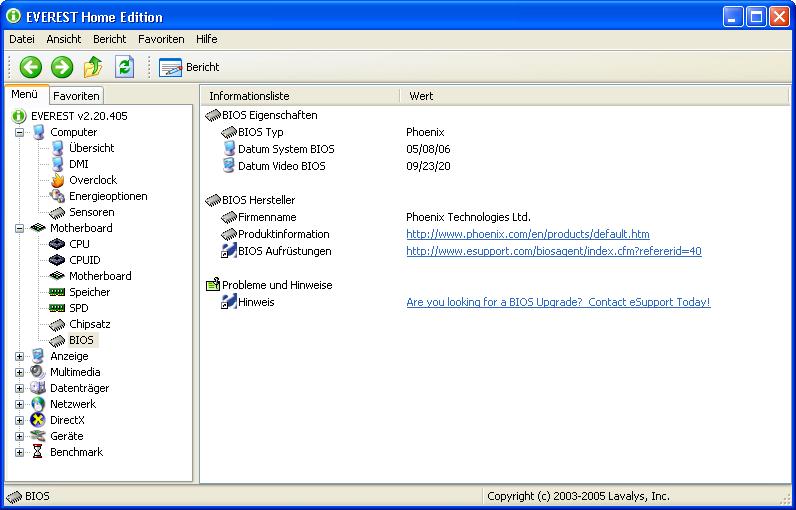Expand the Geräte tree node
Viewport: 796px width, 510px height.
(x=19, y=436)
